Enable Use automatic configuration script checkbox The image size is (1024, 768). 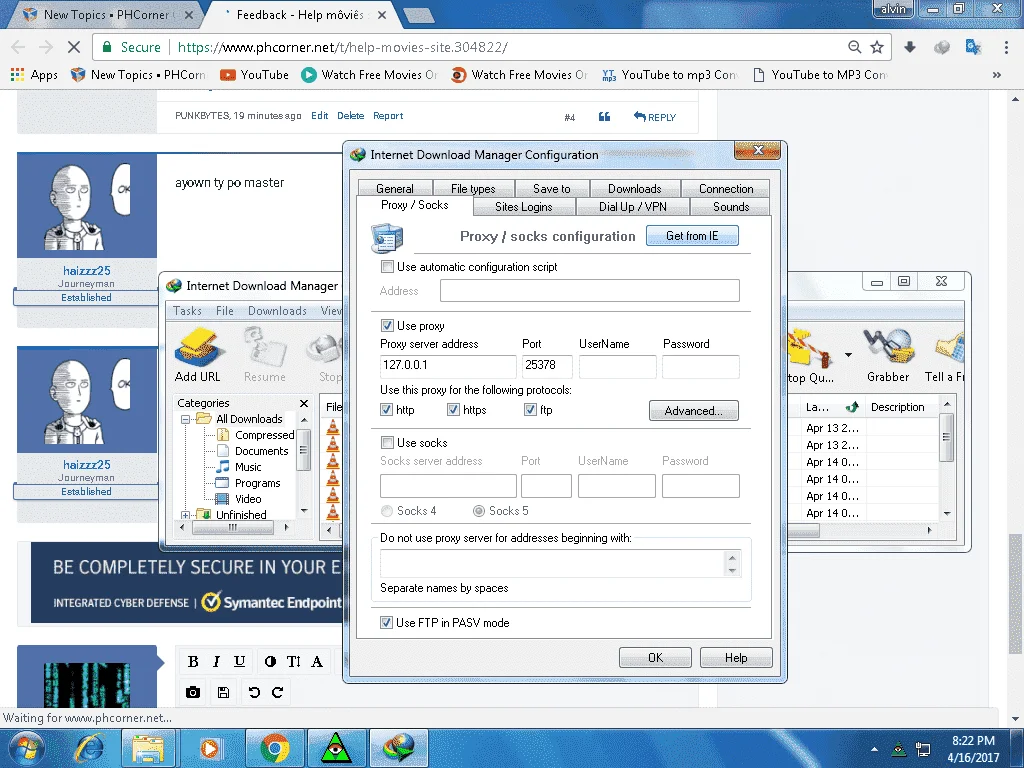(387, 266)
